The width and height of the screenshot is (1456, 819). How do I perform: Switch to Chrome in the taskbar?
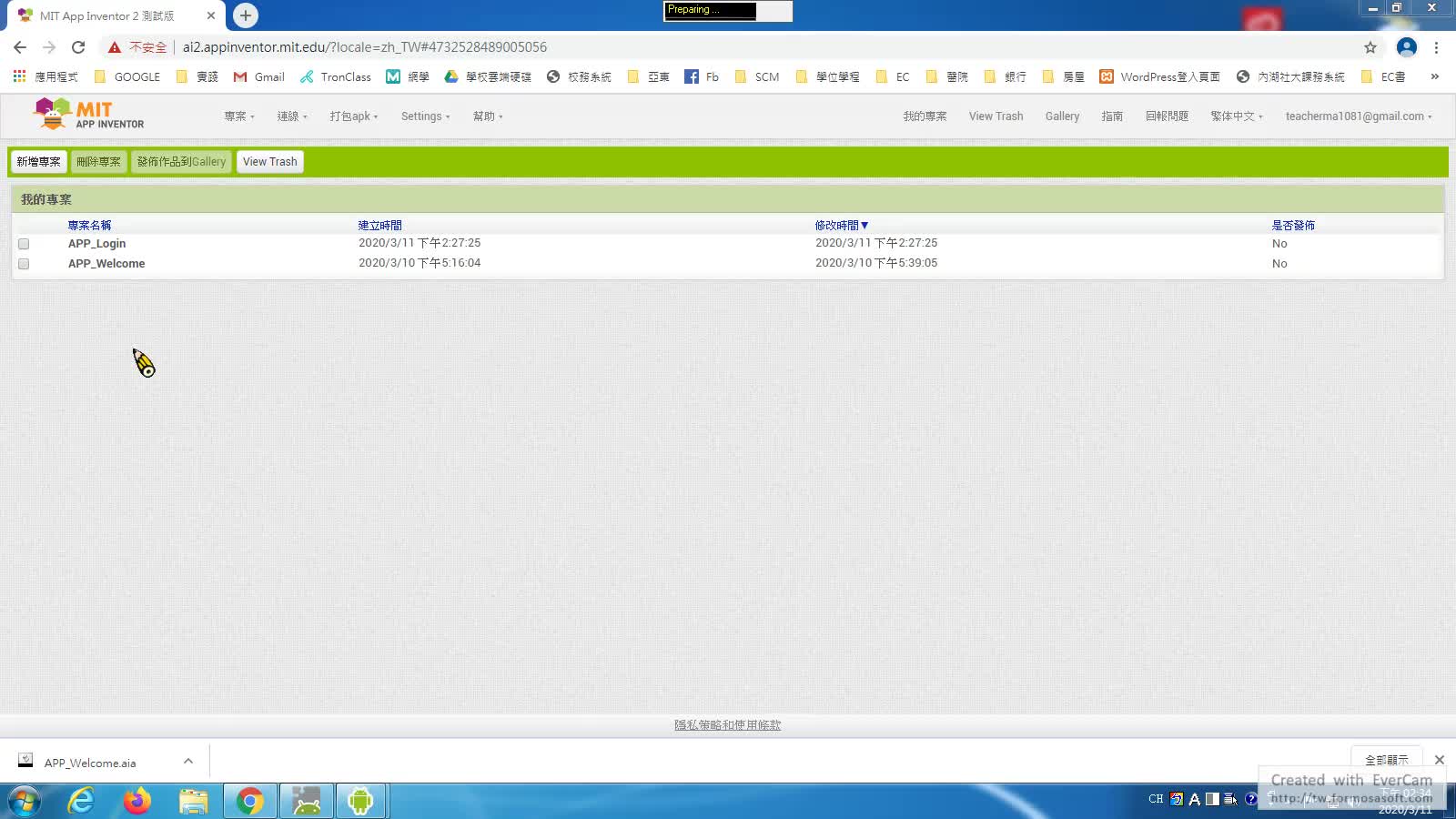[250, 801]
